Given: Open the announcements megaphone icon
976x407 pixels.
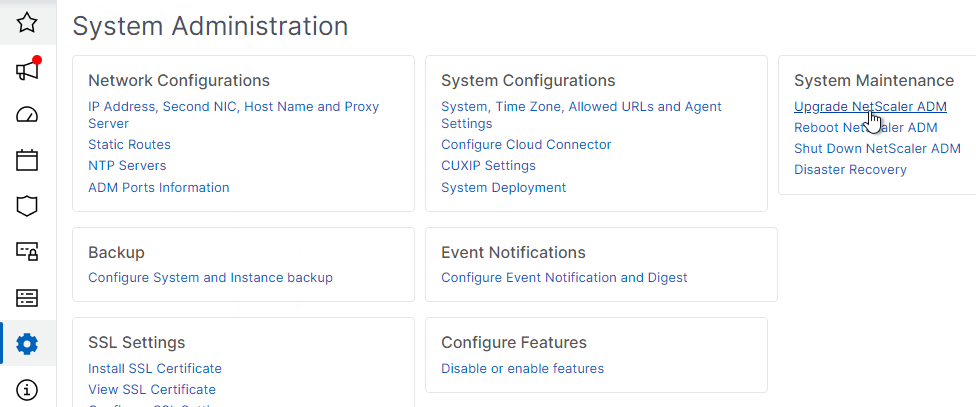Looking at the screenshot, I should tap(28, 69).
